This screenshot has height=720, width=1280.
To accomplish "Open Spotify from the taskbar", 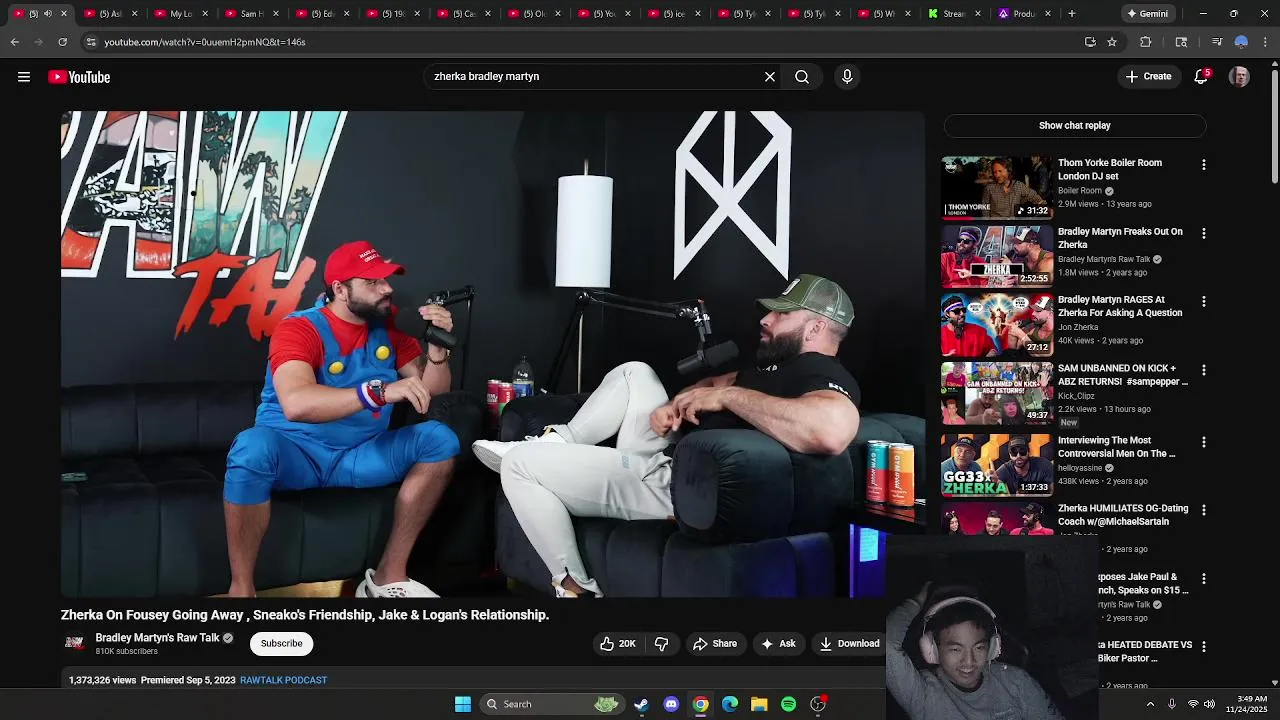I will coord(788,704).
